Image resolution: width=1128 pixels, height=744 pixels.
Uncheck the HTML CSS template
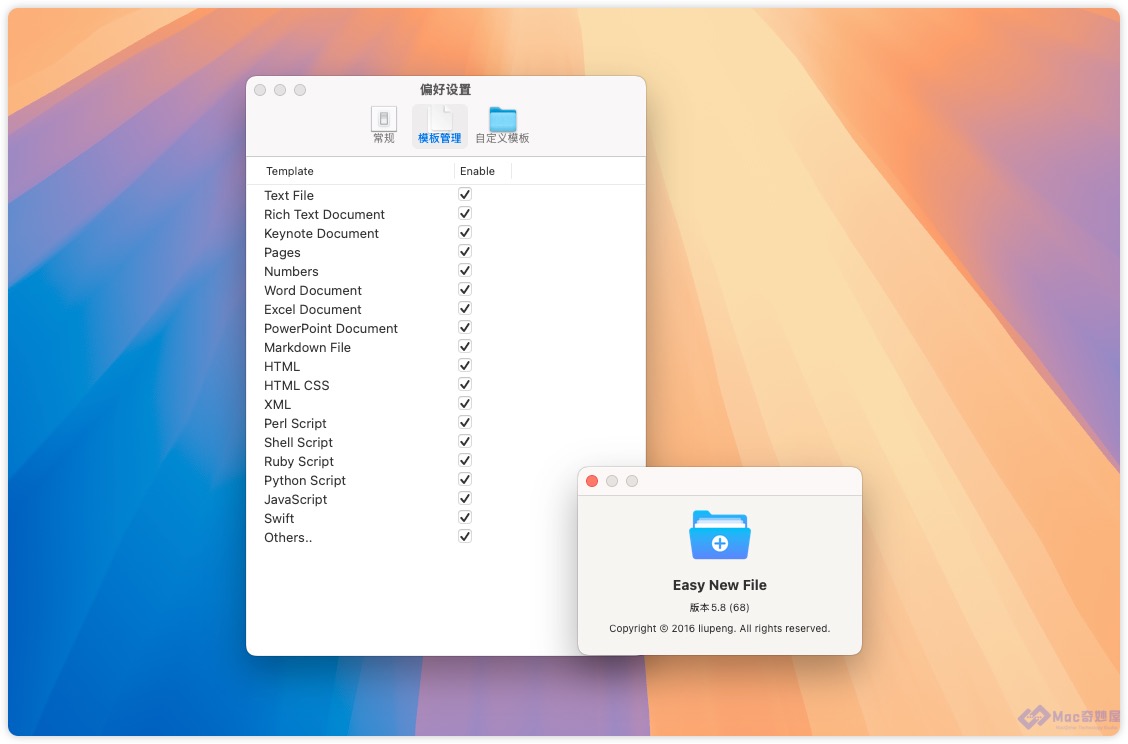[465, 384]
